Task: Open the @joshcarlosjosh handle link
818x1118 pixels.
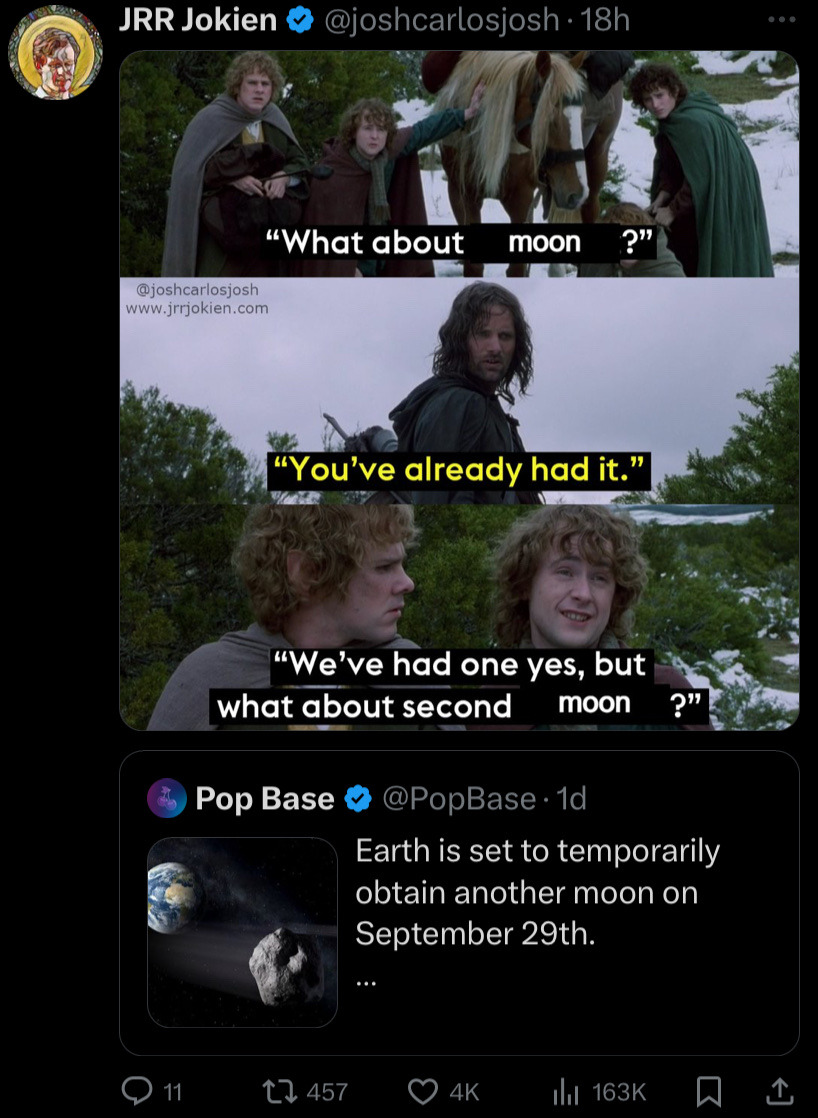Action: coord(441,20)
